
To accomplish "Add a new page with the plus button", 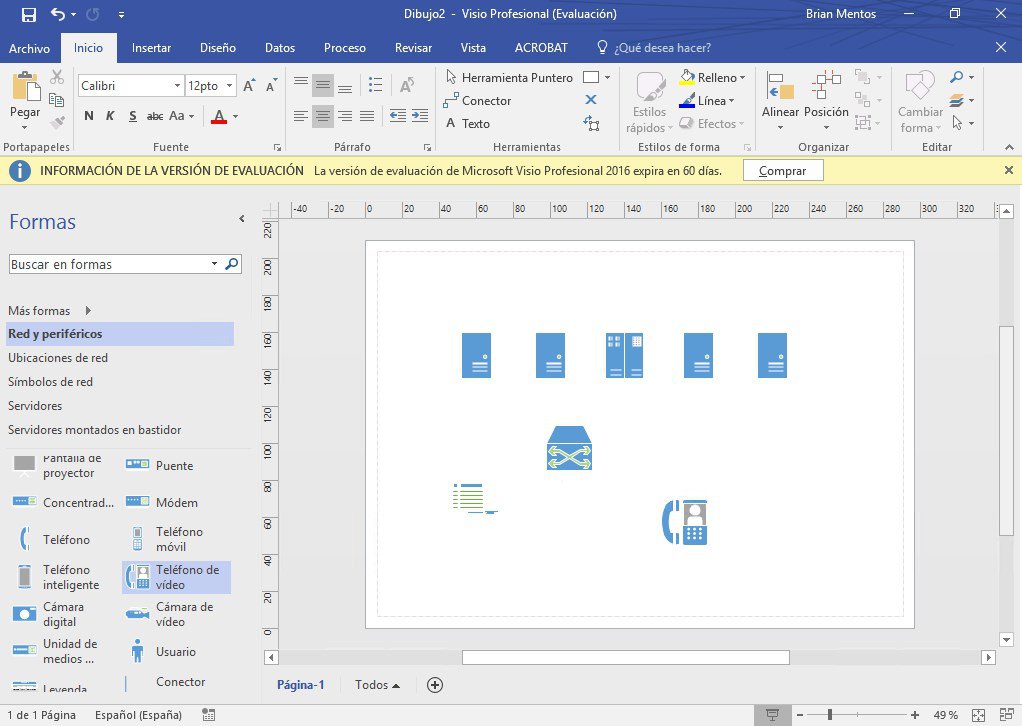I will pos(435,684).
